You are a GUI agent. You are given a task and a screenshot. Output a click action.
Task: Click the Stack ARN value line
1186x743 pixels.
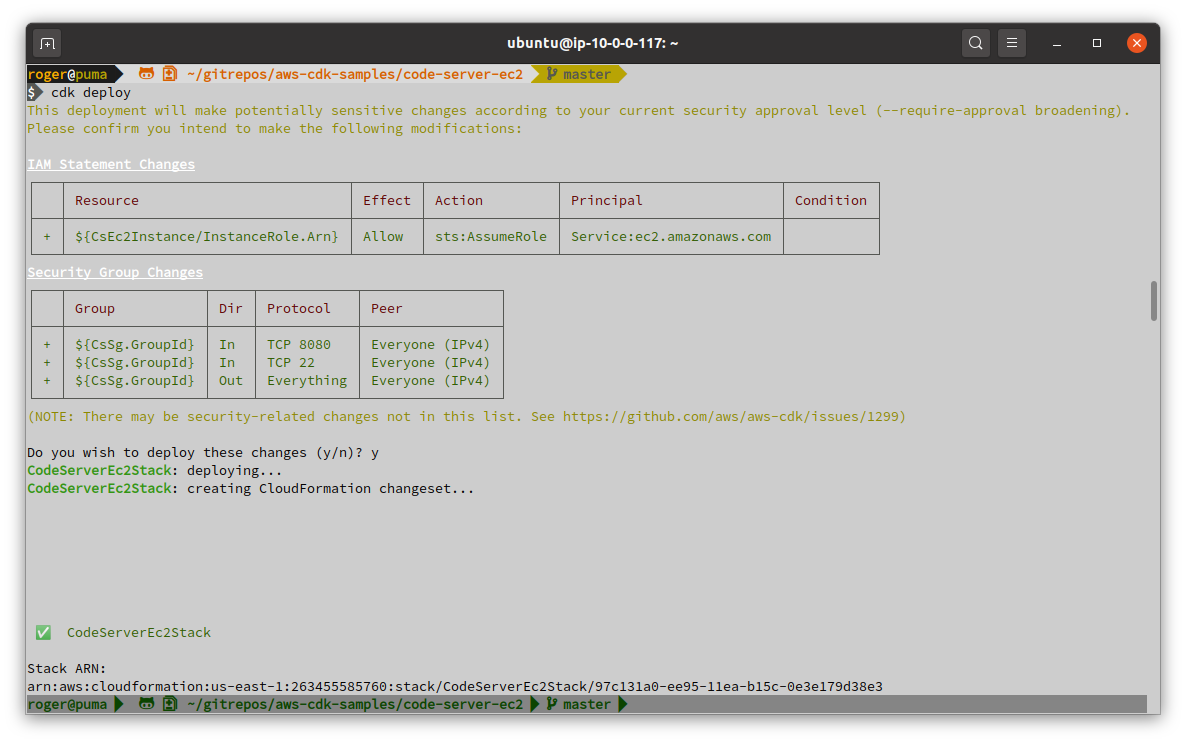coord(455,686)
